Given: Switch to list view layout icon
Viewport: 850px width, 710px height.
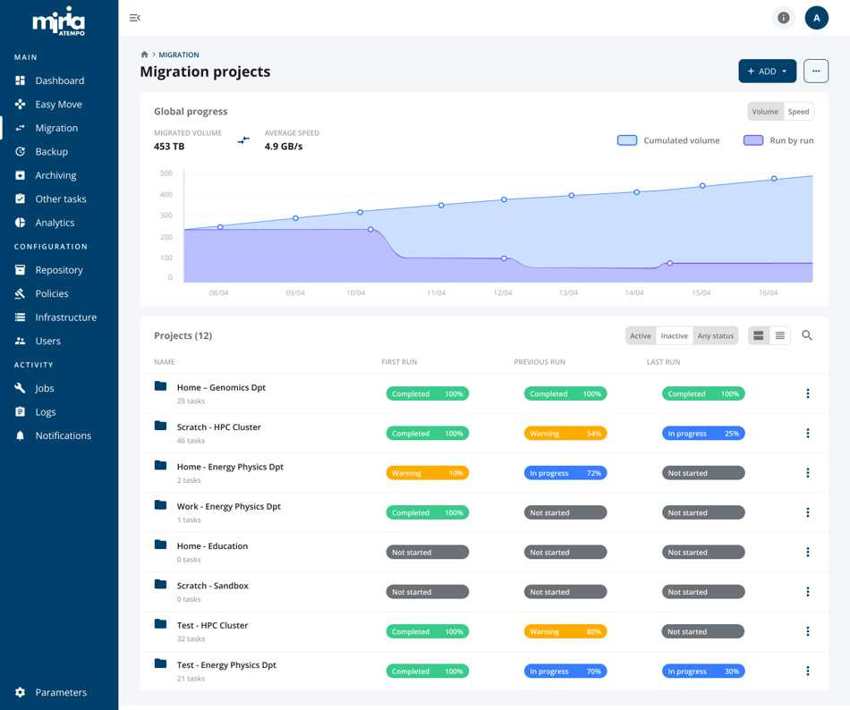Looking at the screenshot, I should click(780, 336).
